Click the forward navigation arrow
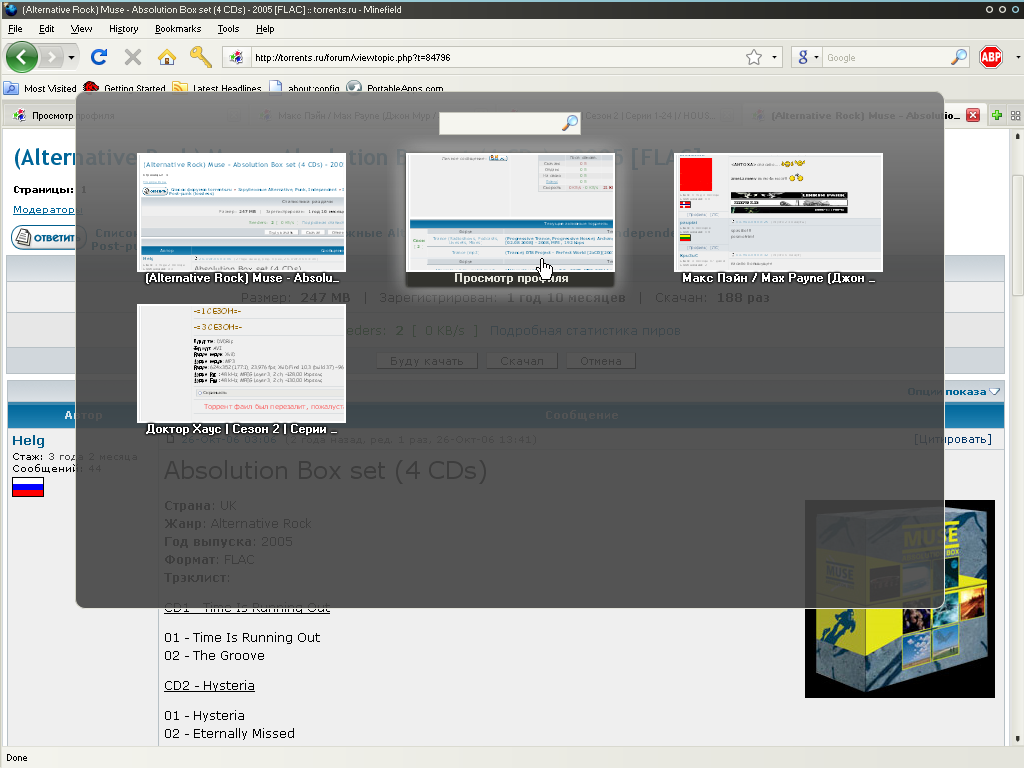The image size is (1024, 768). click(51, 57)
